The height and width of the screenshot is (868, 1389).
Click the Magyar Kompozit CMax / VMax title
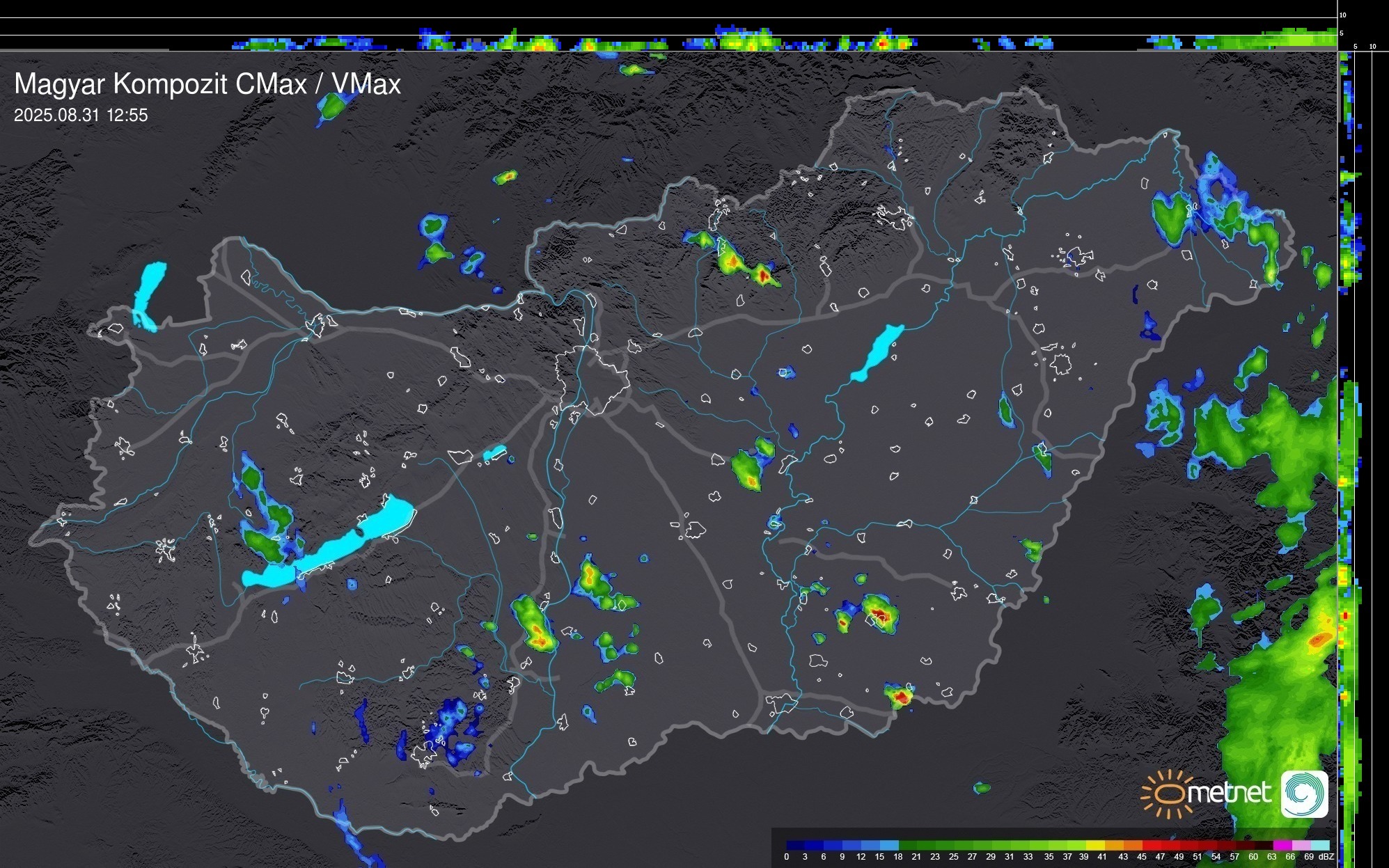click(207, 84)
